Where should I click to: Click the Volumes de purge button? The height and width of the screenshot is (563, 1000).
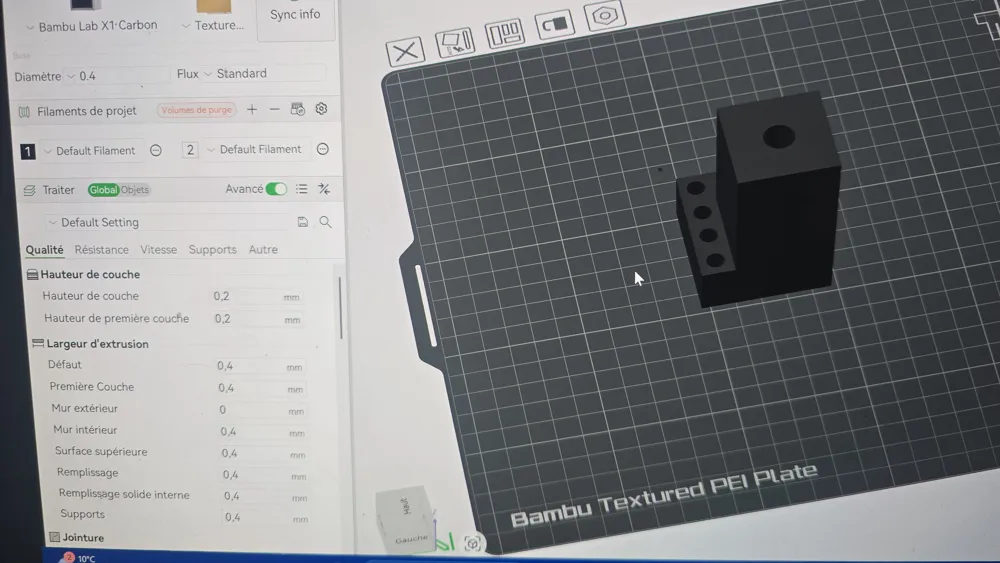click(196, 110)
